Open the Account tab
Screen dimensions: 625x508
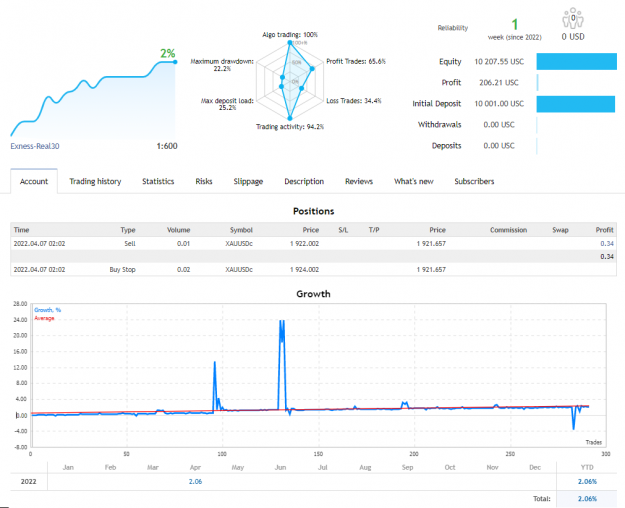(x=34, y=181)
